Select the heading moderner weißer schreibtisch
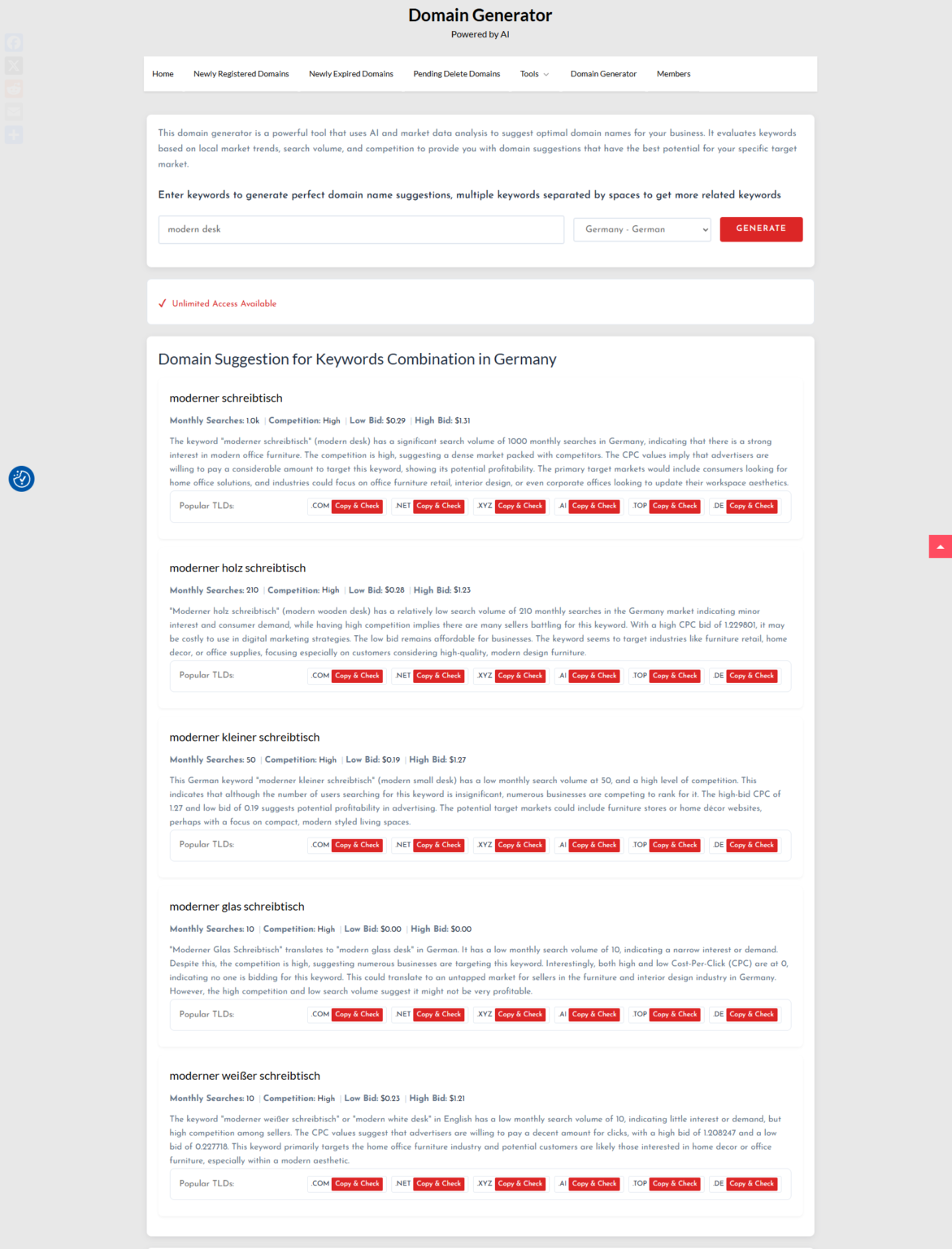952x1249 pixels. pos(245,1076)
